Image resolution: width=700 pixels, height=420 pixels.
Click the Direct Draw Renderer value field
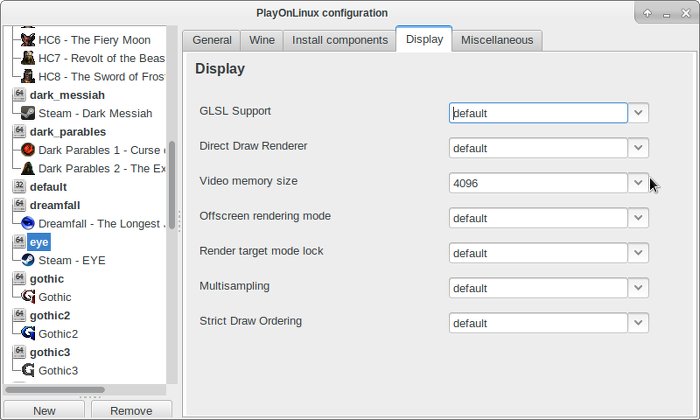(x=538, y=148)
